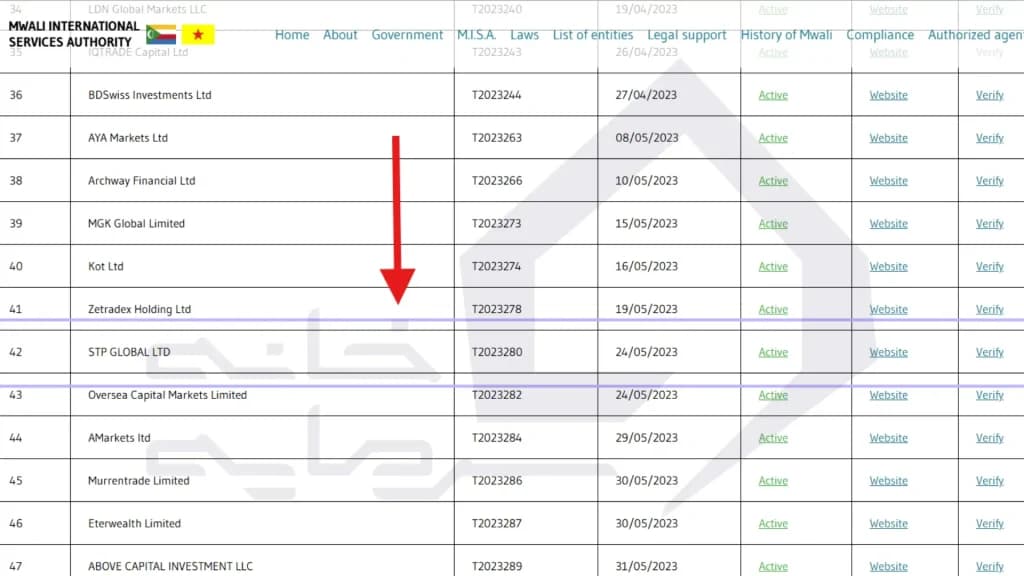Open Website link for AMarkets ltd
1024x576 pixels.
pos(888,438)
